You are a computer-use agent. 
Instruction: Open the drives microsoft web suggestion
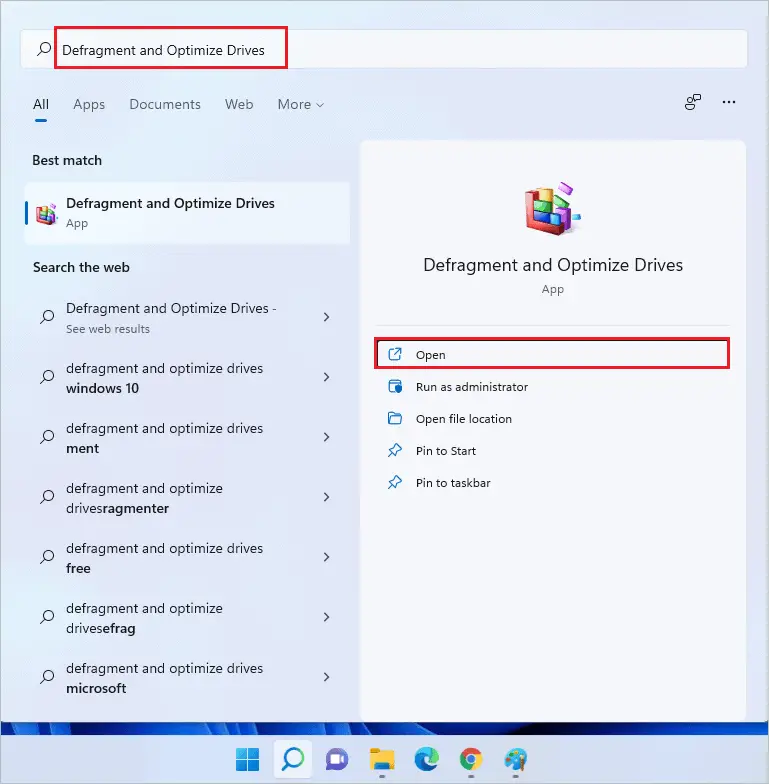(187, 677)
